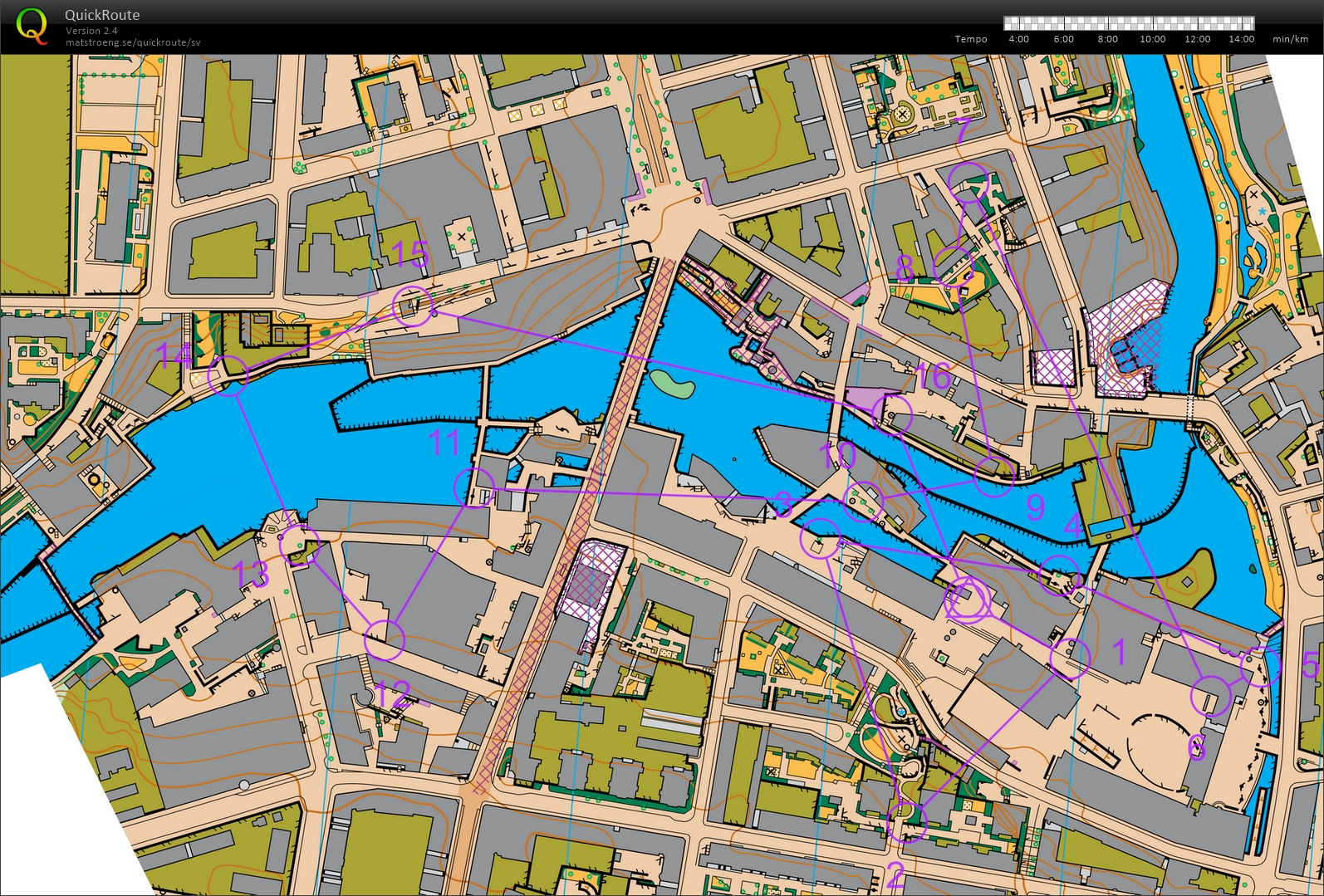
Task: Click control circle 11 on the map
Action: 474,487
